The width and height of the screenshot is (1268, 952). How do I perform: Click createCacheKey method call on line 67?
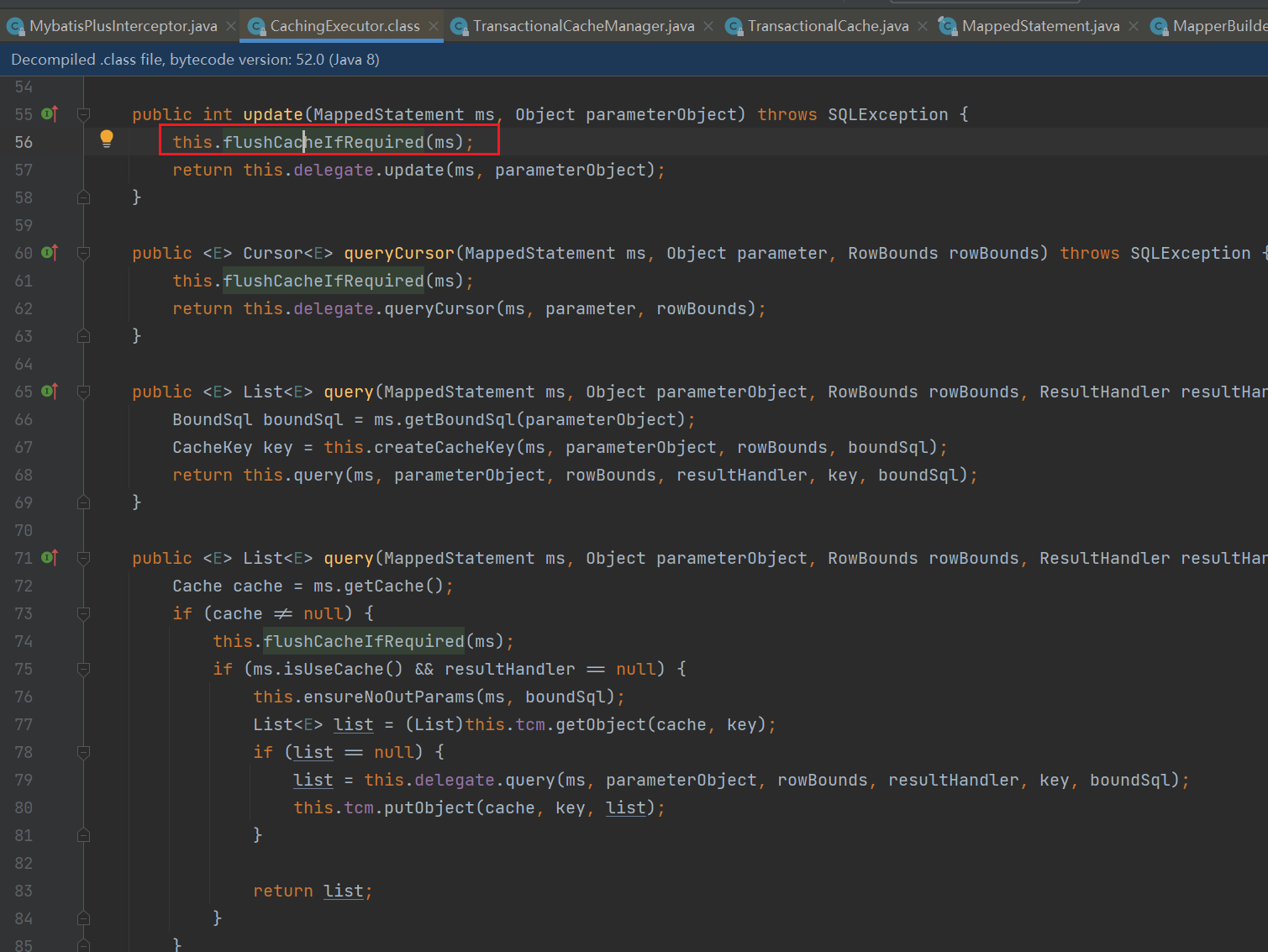[x=444, y=448]
